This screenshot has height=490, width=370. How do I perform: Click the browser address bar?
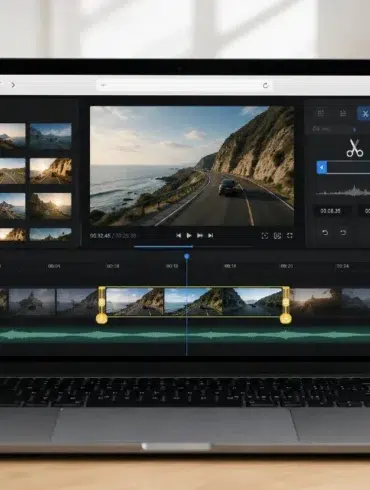(184, 85)
